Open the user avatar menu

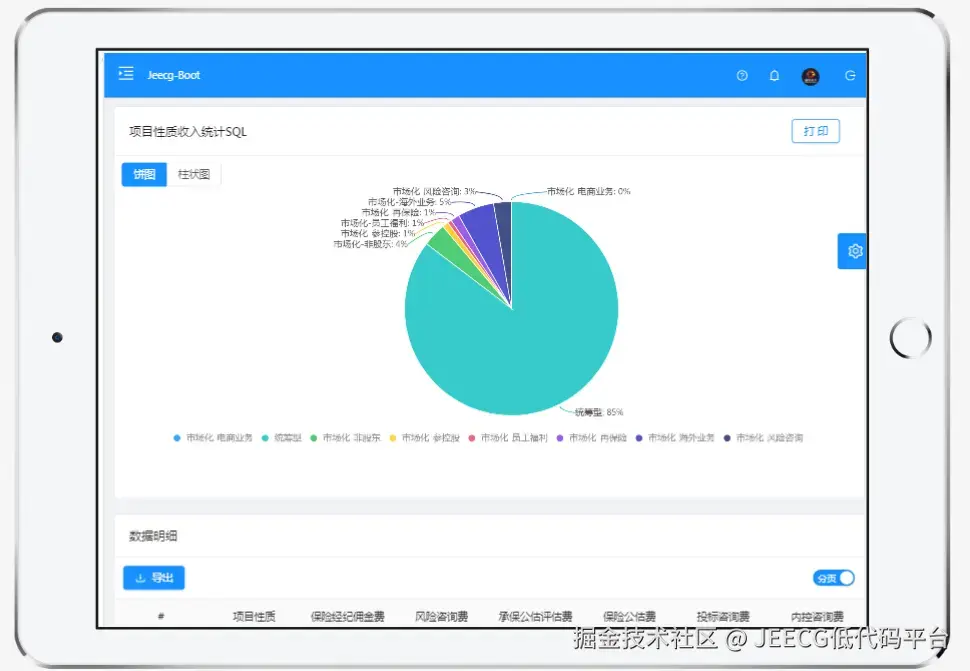click(x=810, y=76)
